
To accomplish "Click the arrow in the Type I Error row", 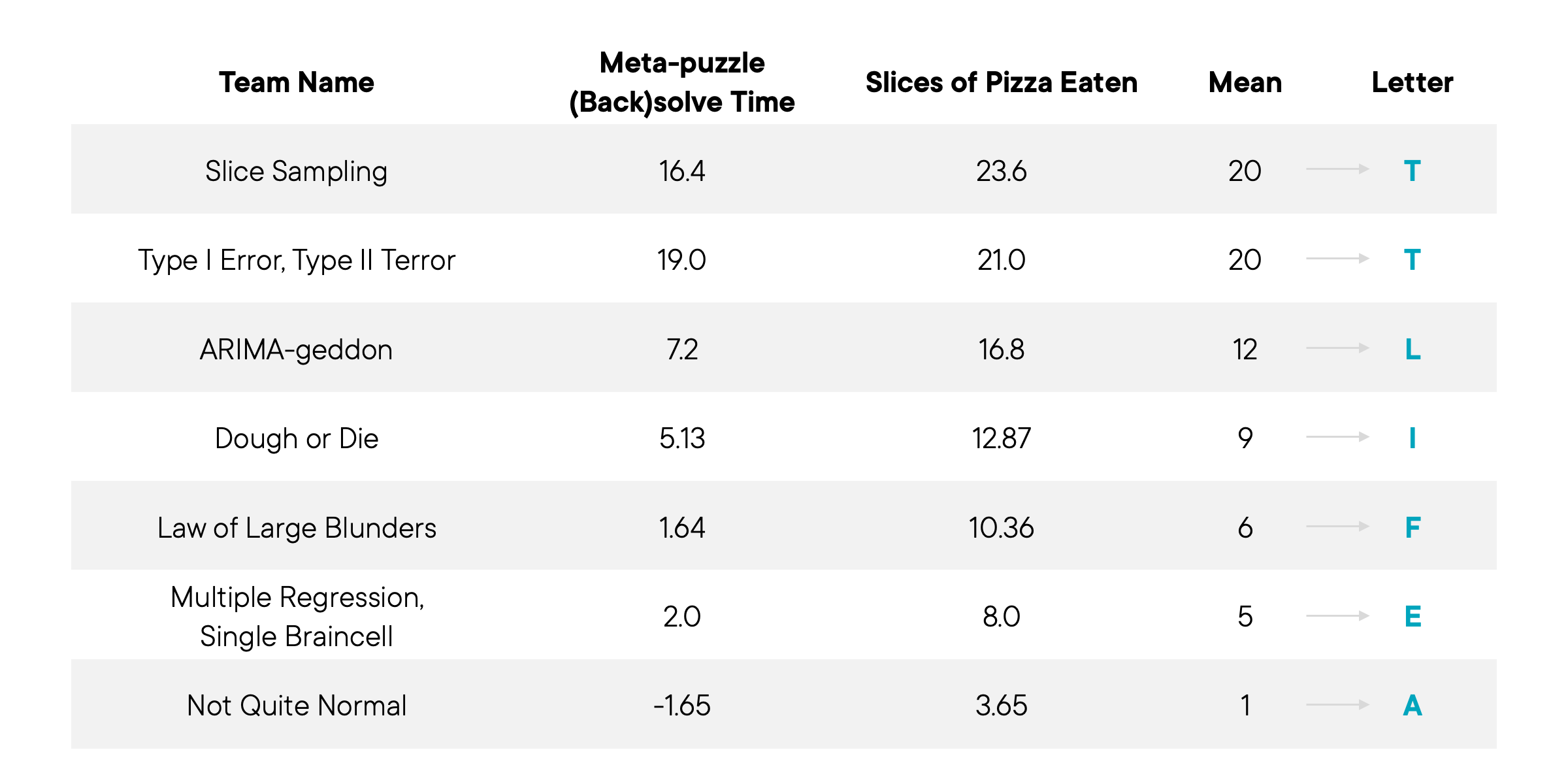I will tap(1337, 259).
